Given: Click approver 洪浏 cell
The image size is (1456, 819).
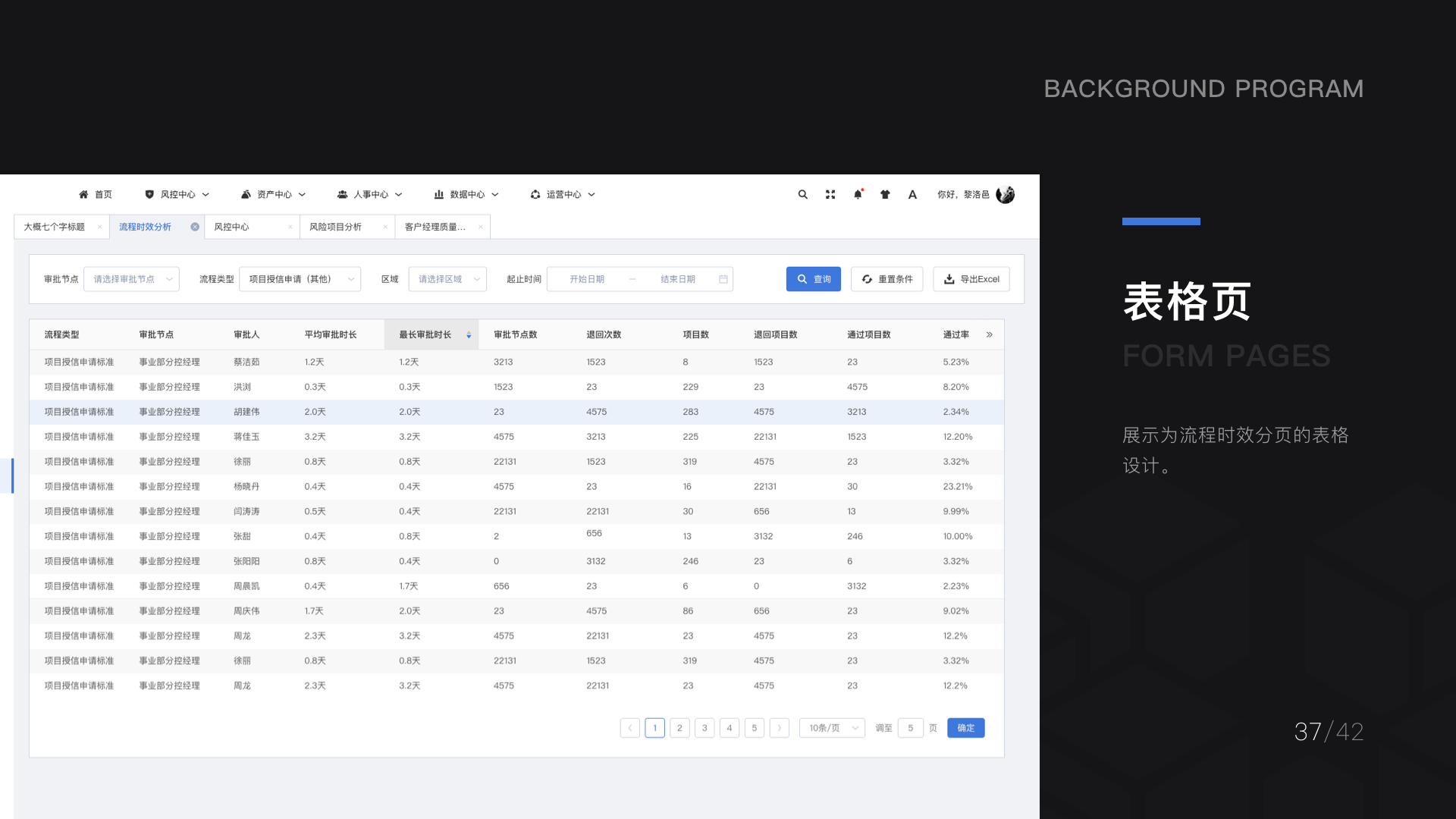Looking at the screenshot, I should click(x=242, y=387).
